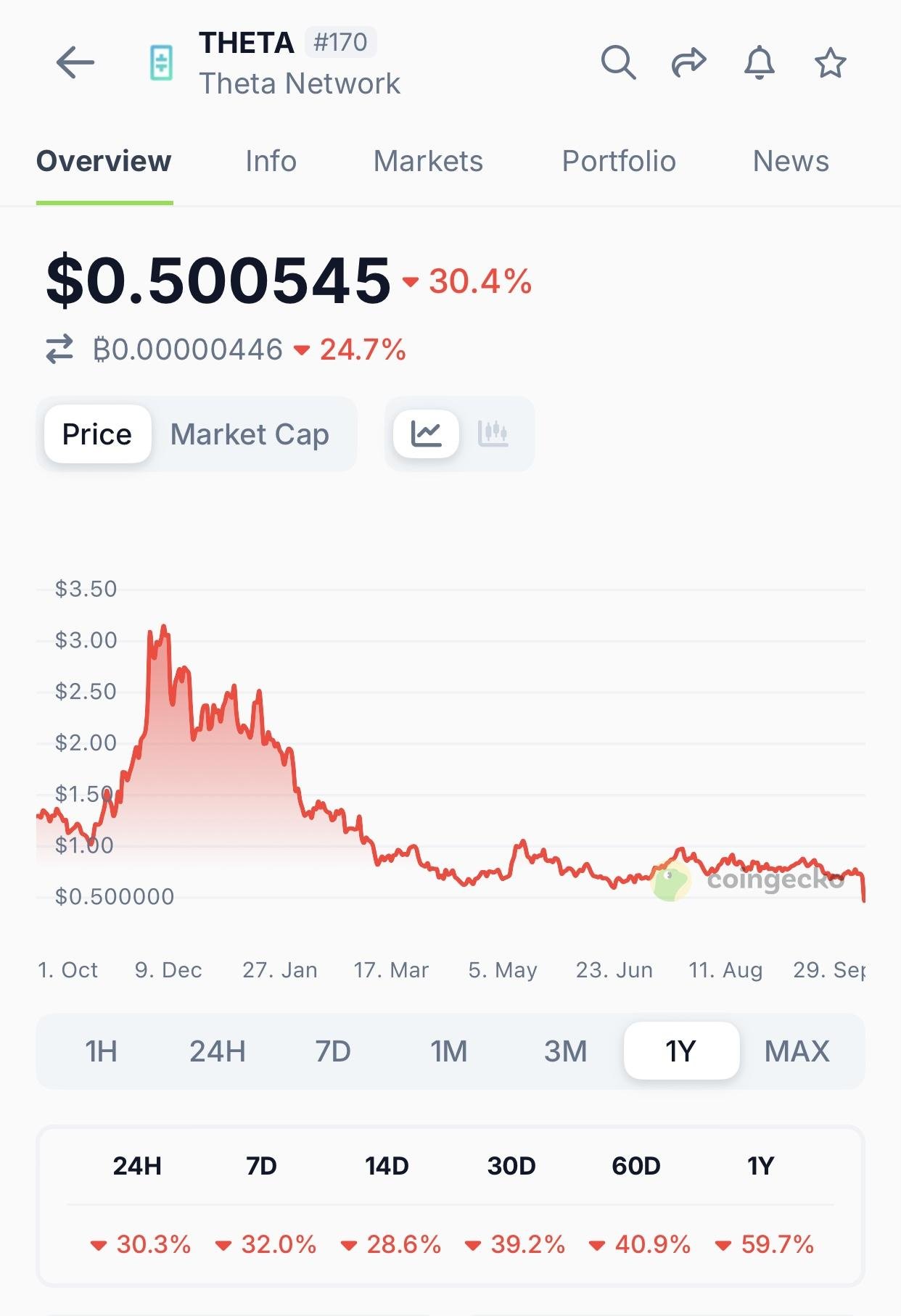Tap the #170 rank badge
Screen dimensions: 901x1316
340,43
